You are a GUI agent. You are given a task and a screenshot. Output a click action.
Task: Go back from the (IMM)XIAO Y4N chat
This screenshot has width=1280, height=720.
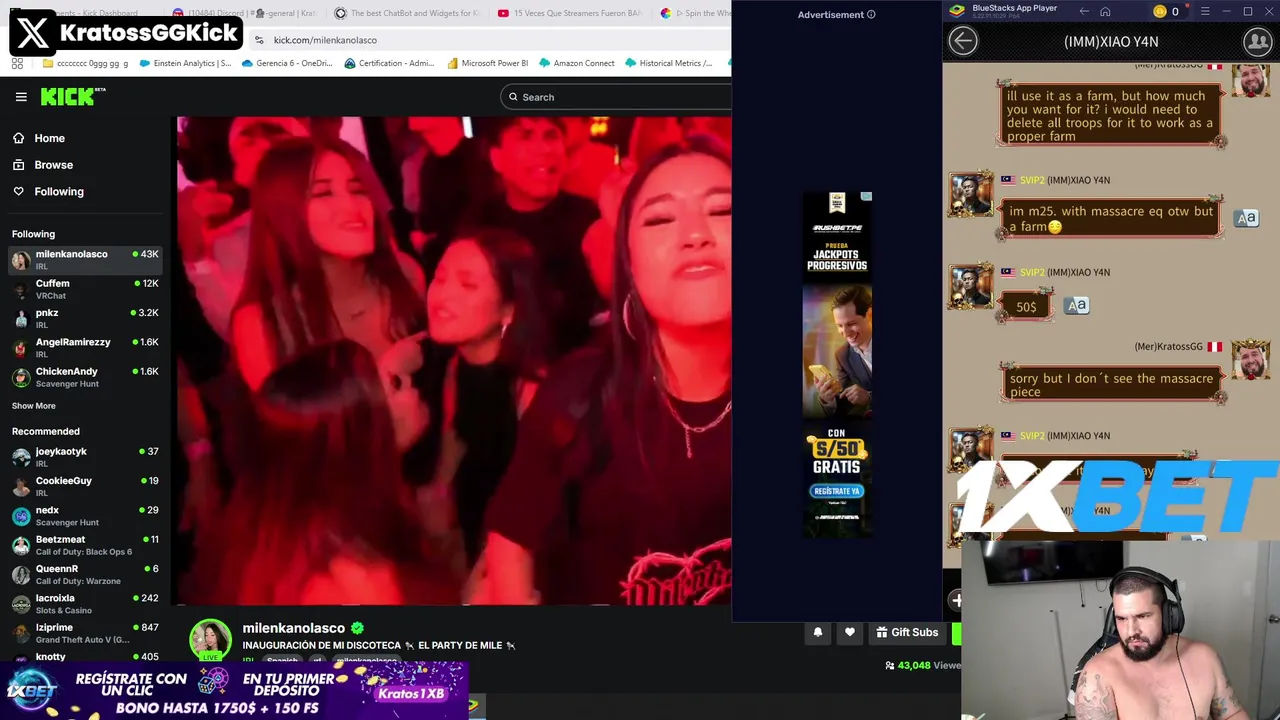pyautogui.click(x=963, y=41)
